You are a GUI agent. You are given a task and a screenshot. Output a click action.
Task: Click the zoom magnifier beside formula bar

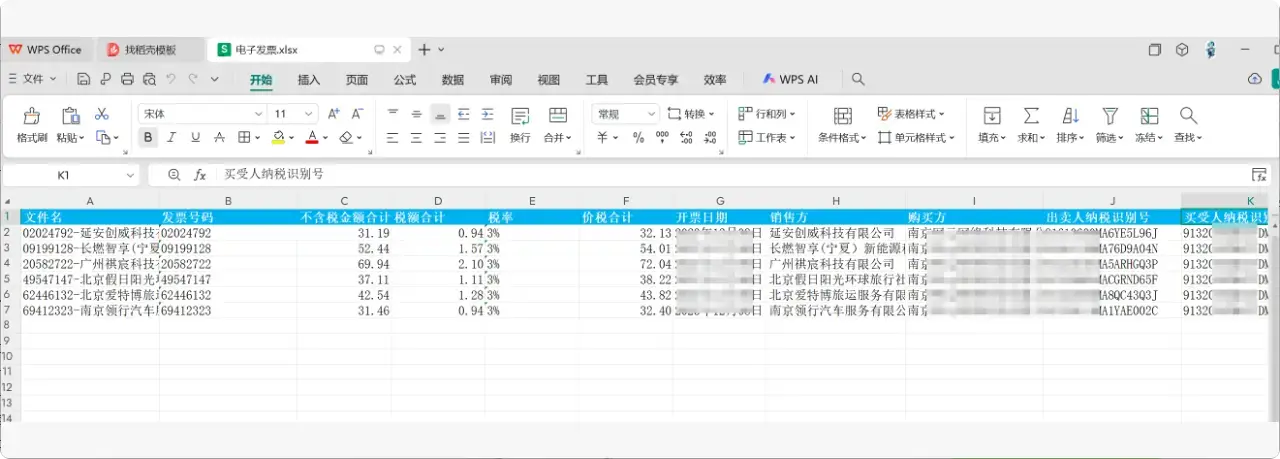[x=174, y=174]
